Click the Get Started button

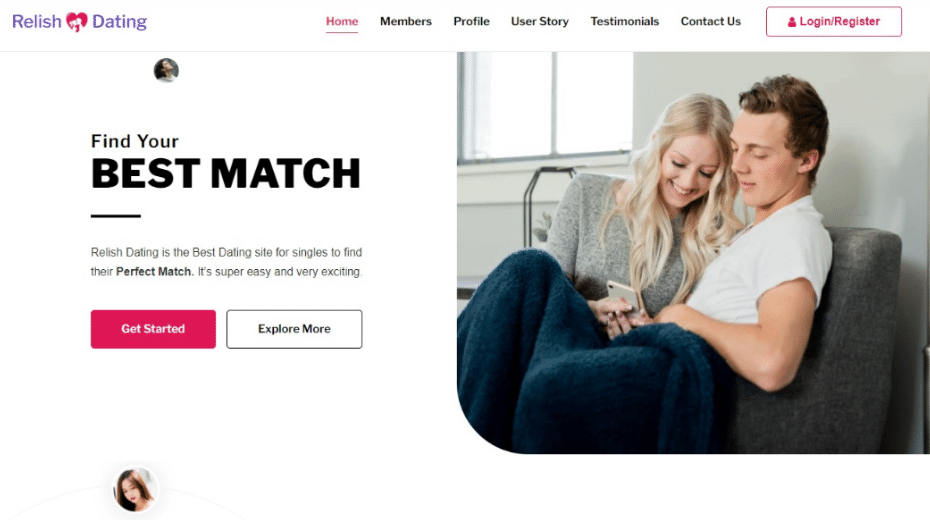click(153, 329)
